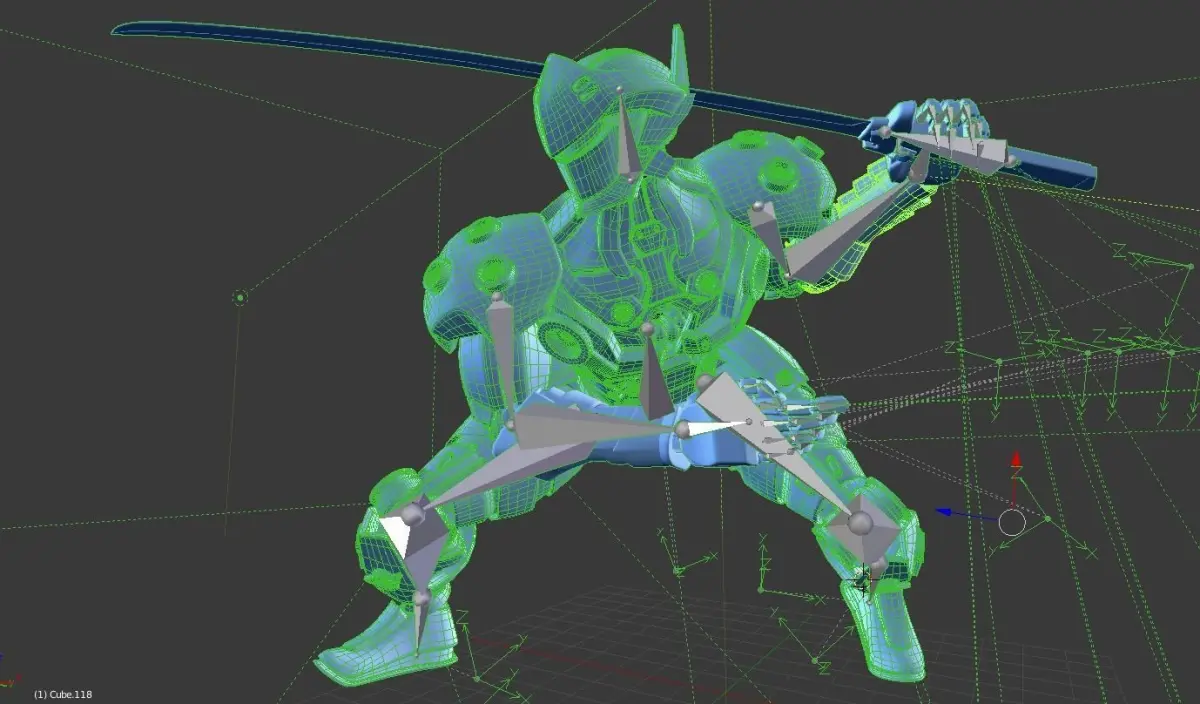Select the head bone inside the helmet
Image resolution: width=1200 pixels, height=704 pixels.
click(627, 135)
